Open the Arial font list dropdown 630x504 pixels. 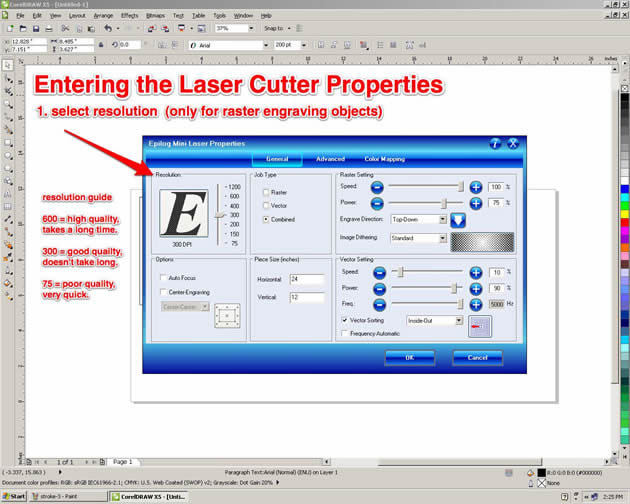266,45
